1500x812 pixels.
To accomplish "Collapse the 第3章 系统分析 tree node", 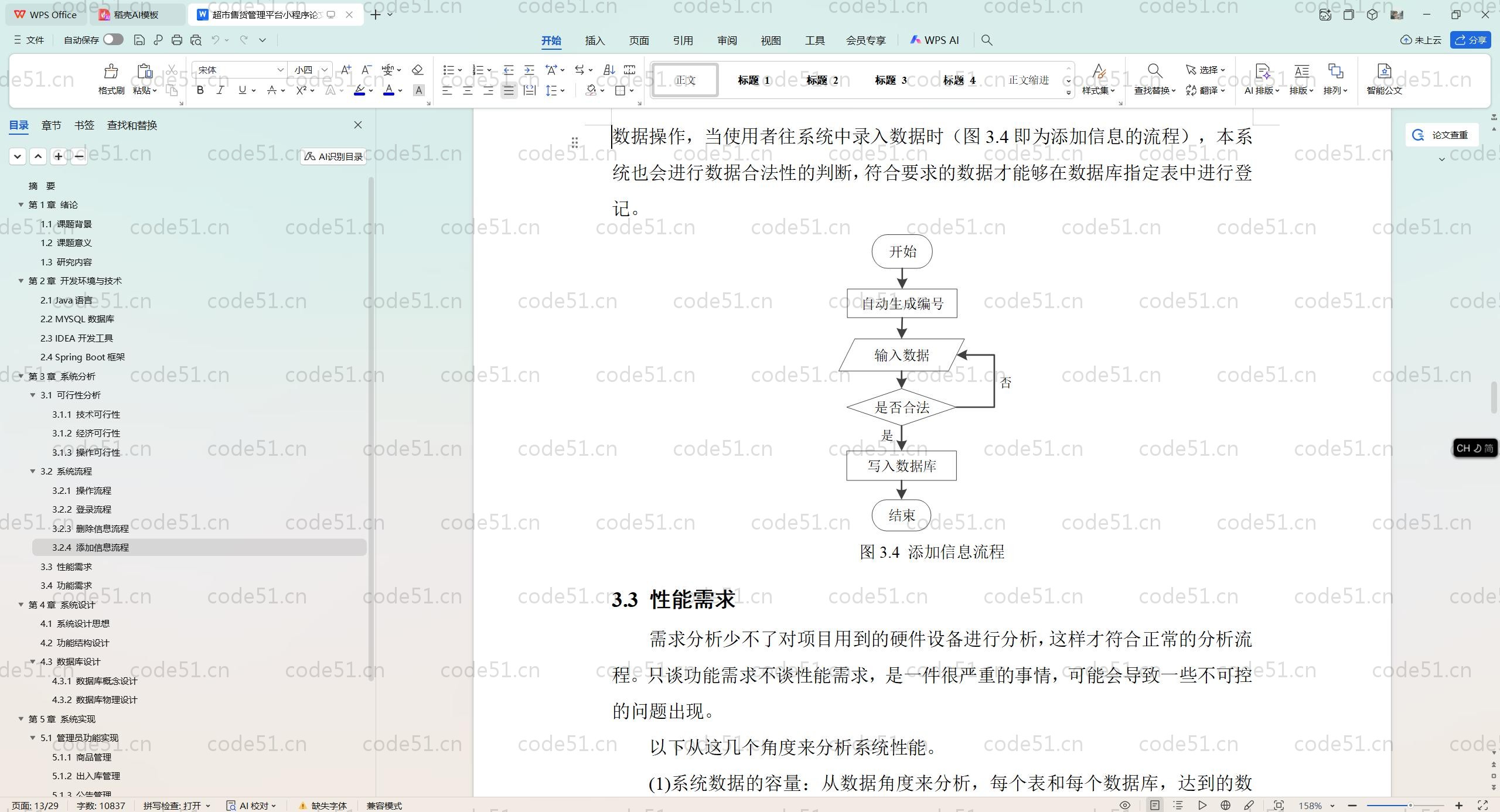I will coord(21,376).
